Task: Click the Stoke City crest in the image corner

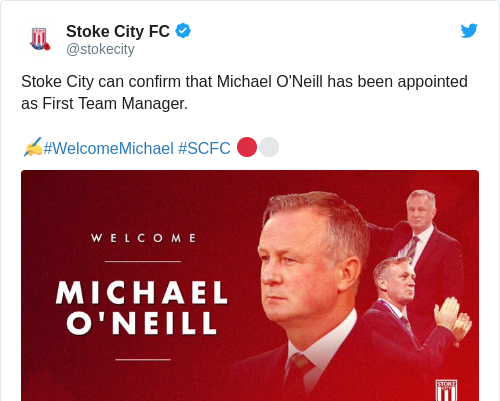Action: (x=446, y=390)
